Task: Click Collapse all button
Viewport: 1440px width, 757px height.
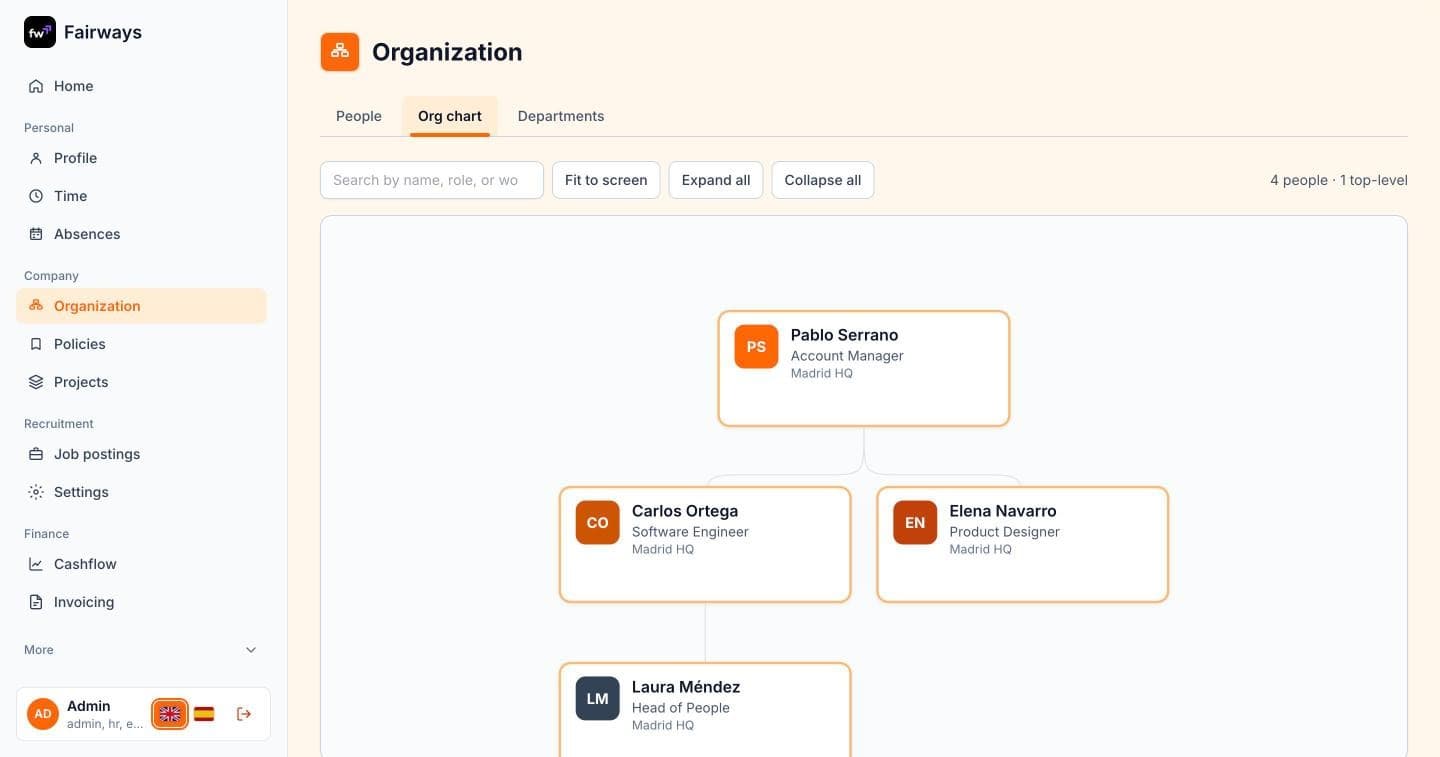Action: coord(823,180)
